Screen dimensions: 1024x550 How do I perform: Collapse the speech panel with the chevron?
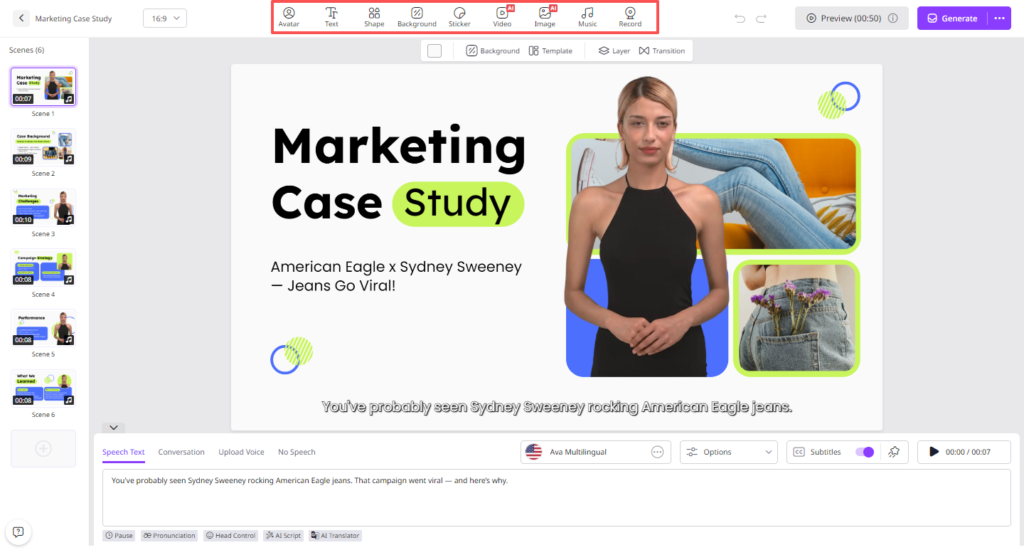pyautogui.click(x=114, y=428)
